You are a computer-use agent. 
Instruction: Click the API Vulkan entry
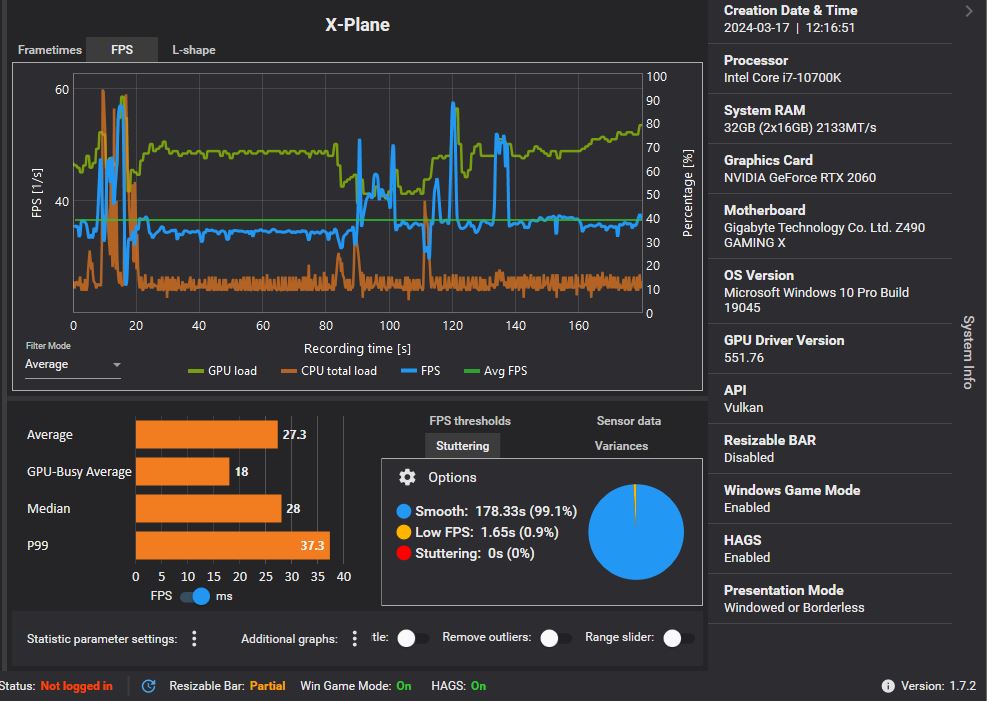tap(830, 398)
